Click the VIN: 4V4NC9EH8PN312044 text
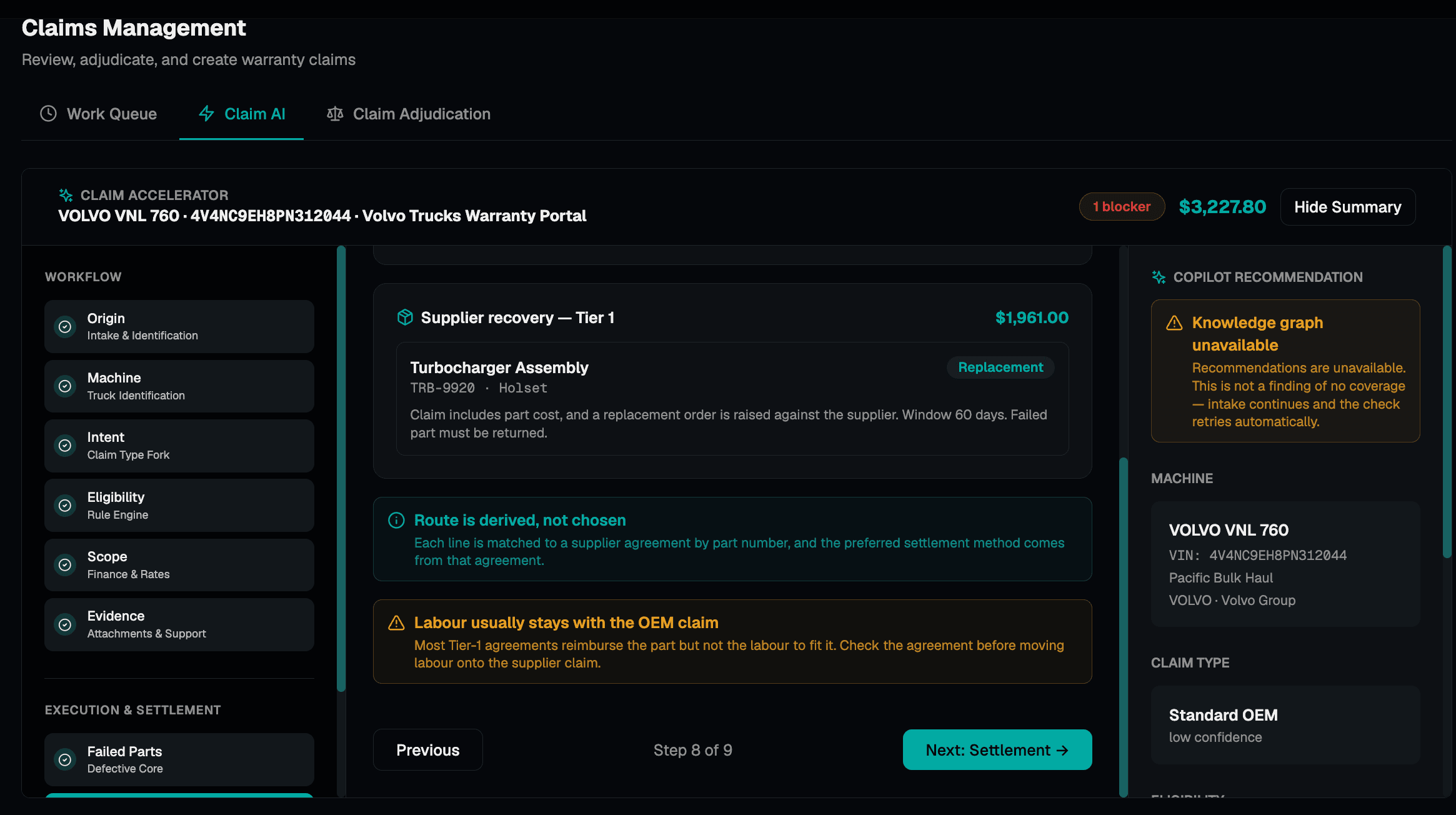 coord(1257,555)
